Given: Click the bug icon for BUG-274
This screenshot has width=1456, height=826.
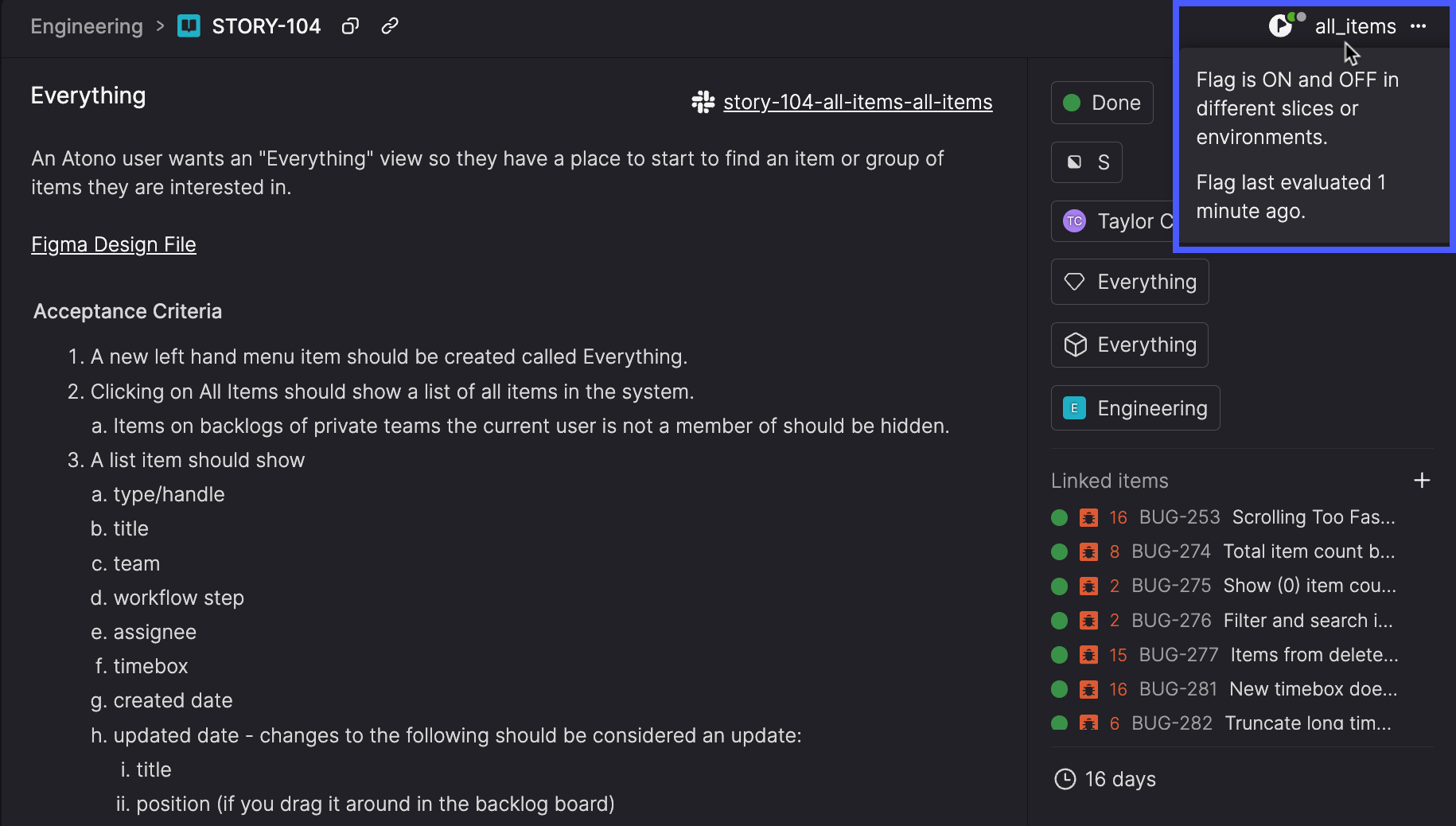Looking at the screenshot, I should (1088, 551).
